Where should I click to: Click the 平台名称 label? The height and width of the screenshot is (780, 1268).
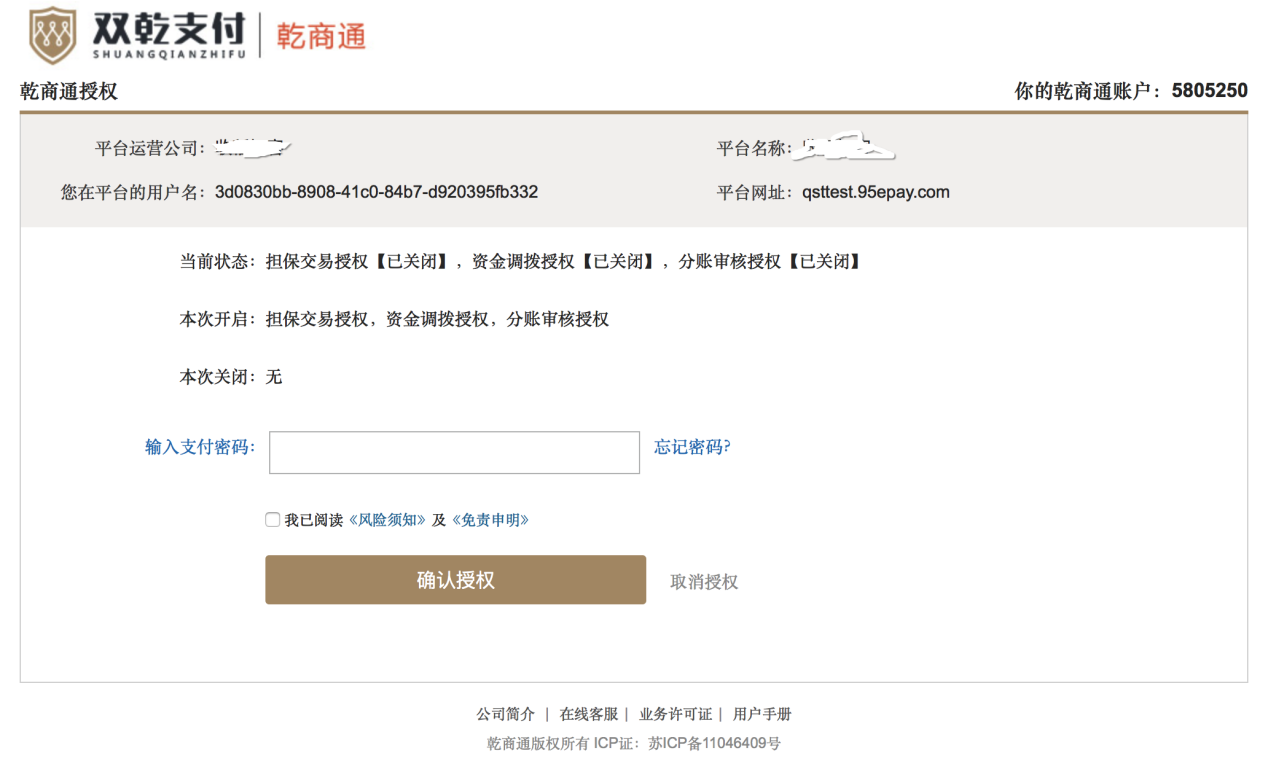coord(753,149)
